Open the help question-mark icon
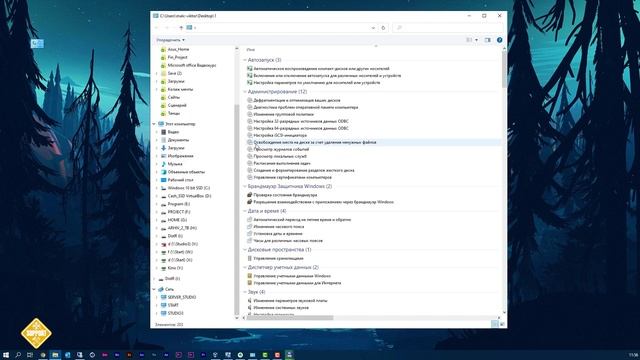Image resolution: width=640 pixels, height=360 pixels. pos(500,40)
